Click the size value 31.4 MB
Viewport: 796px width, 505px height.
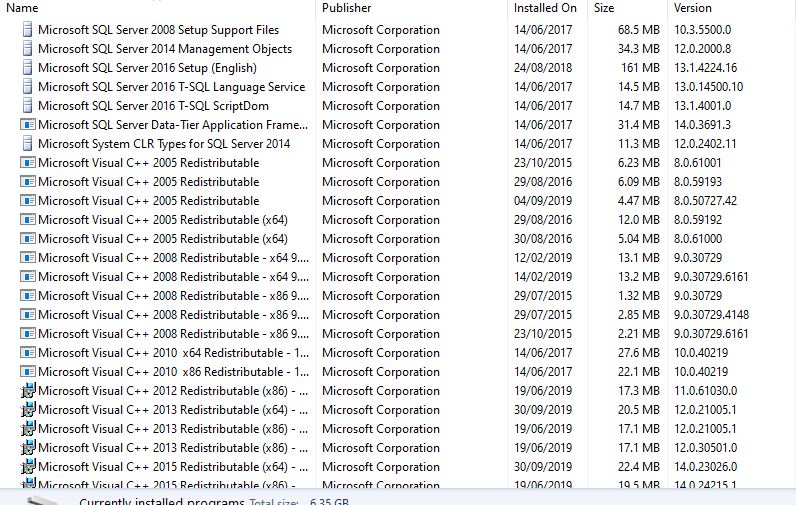pos(639,125)
